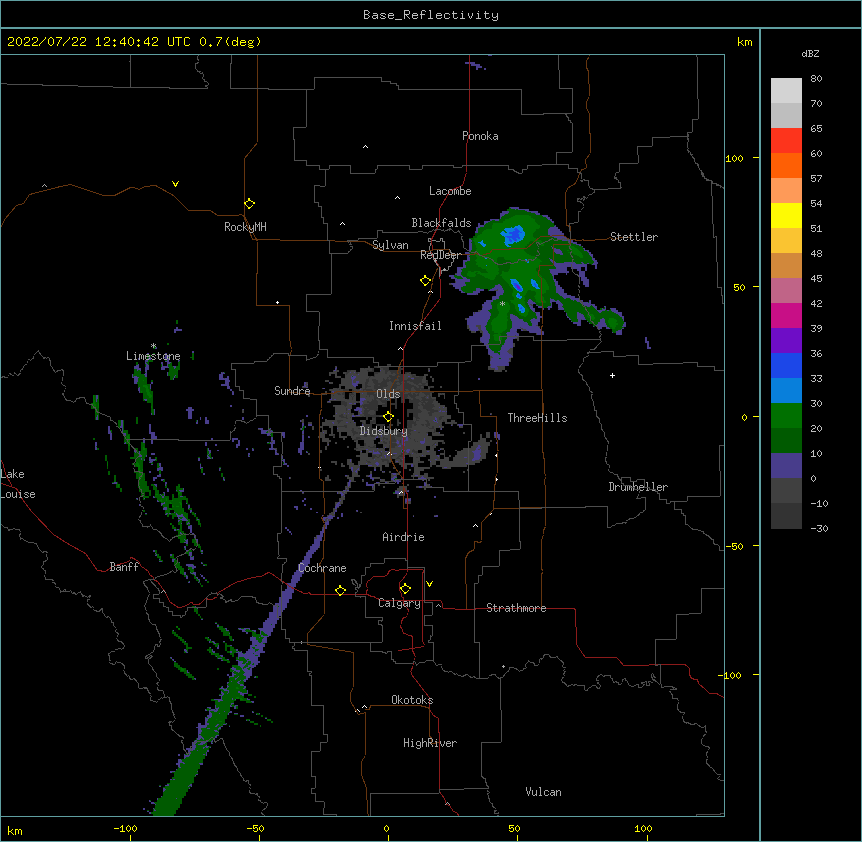Click the yellow diamond marker above the Calgary label
Image resolution: width=862 pixels, height=842 pixels.
405,589
